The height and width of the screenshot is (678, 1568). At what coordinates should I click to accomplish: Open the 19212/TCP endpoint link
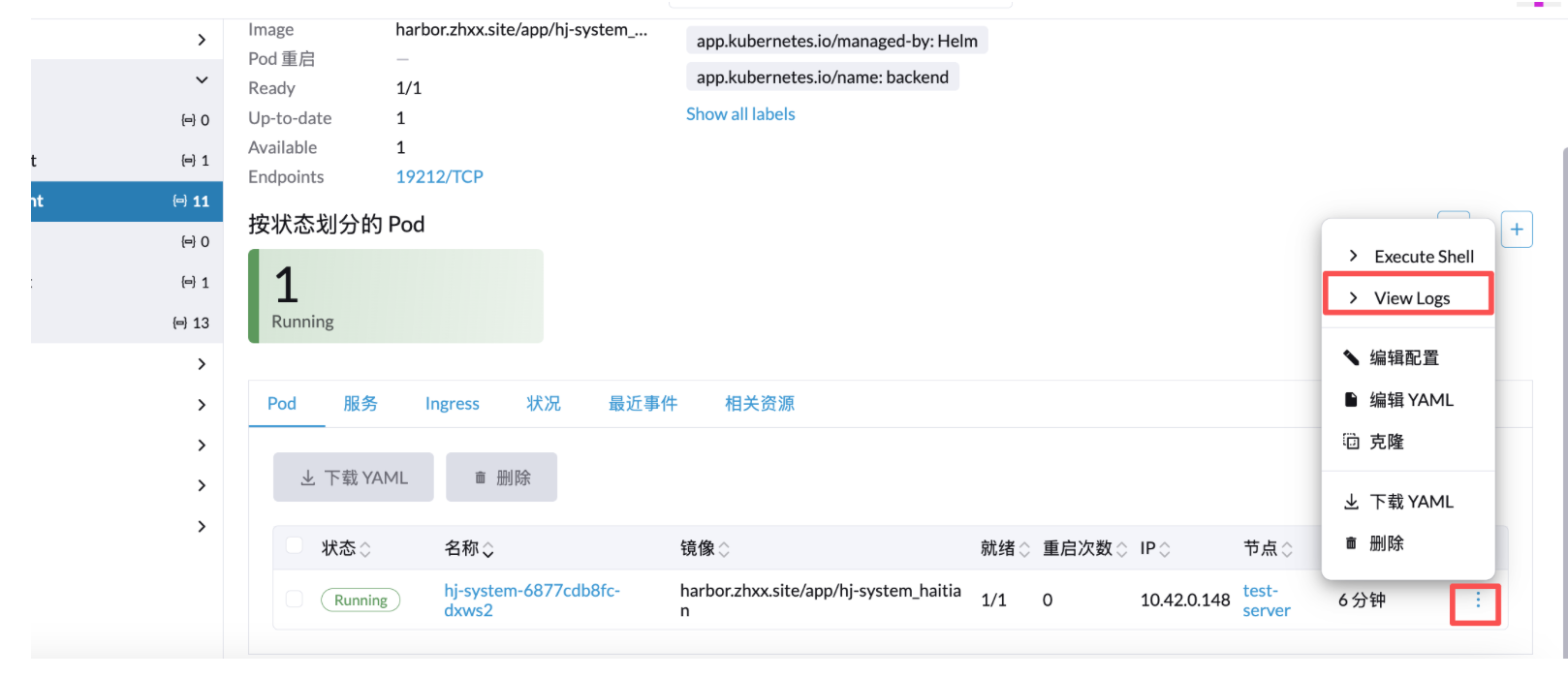tap(439, 177)
